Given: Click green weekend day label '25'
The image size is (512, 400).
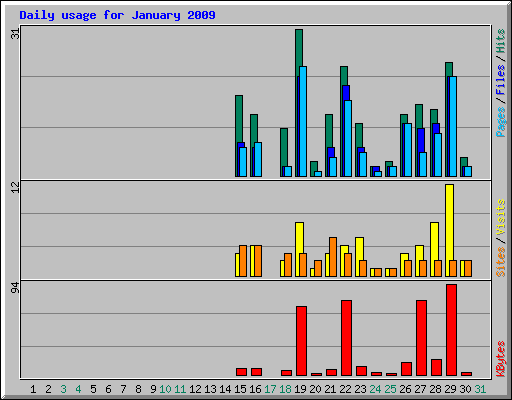Looking at the screenshot, I should [x=390, y=389].
